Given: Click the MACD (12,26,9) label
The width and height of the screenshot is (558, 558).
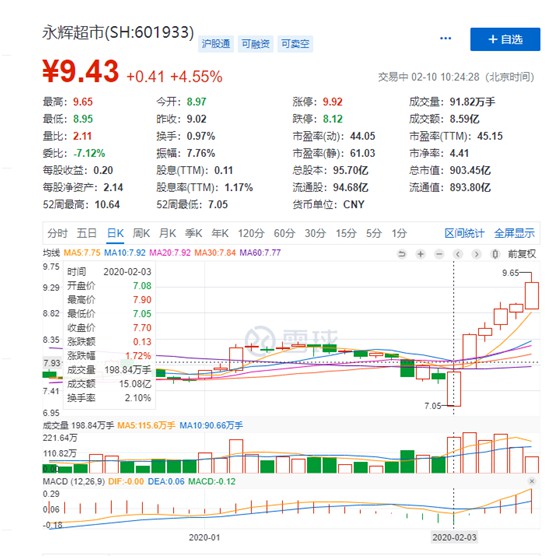Looking at the screenshot, I should coord(74,481).
